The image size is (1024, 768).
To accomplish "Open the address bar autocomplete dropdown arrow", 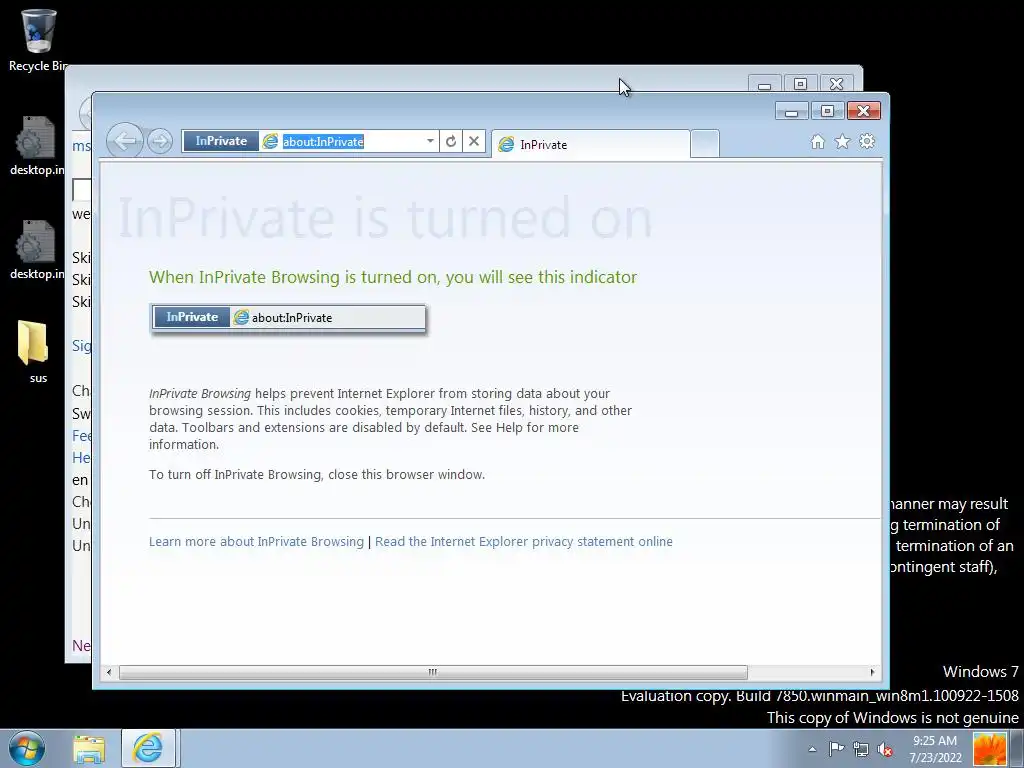I will 430,141.
